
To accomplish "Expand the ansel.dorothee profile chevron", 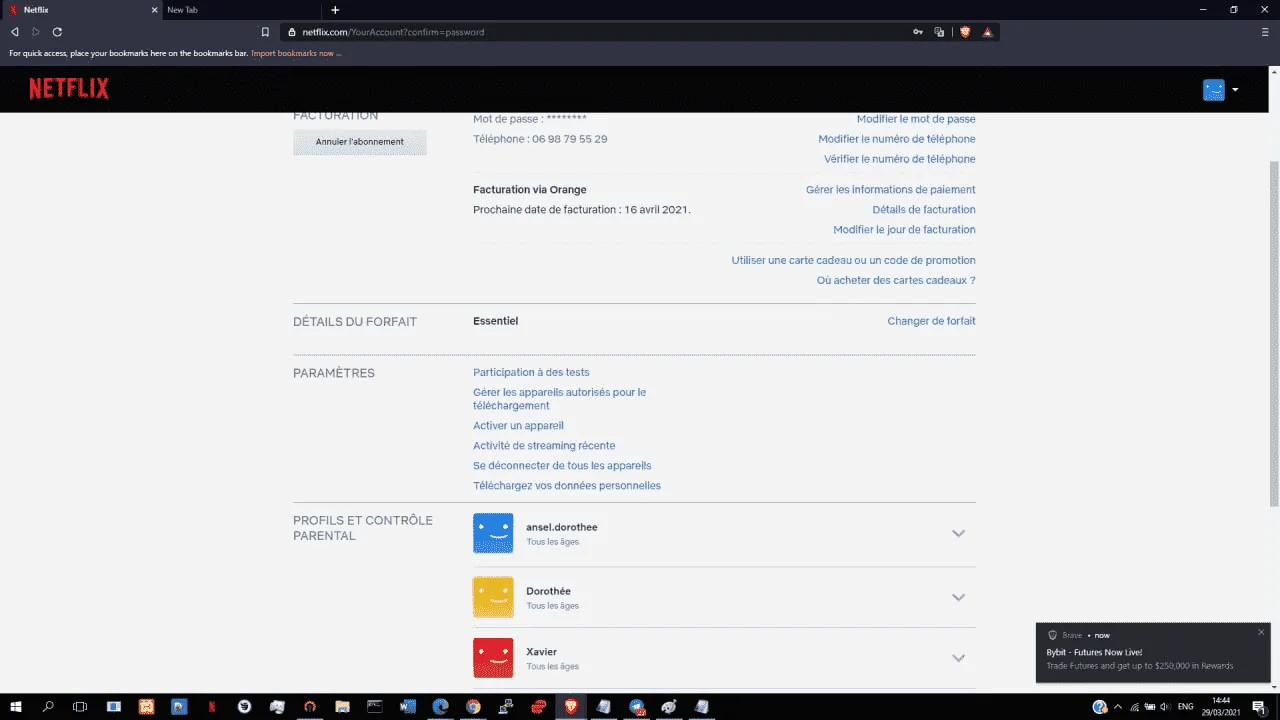I will [958, 533].
